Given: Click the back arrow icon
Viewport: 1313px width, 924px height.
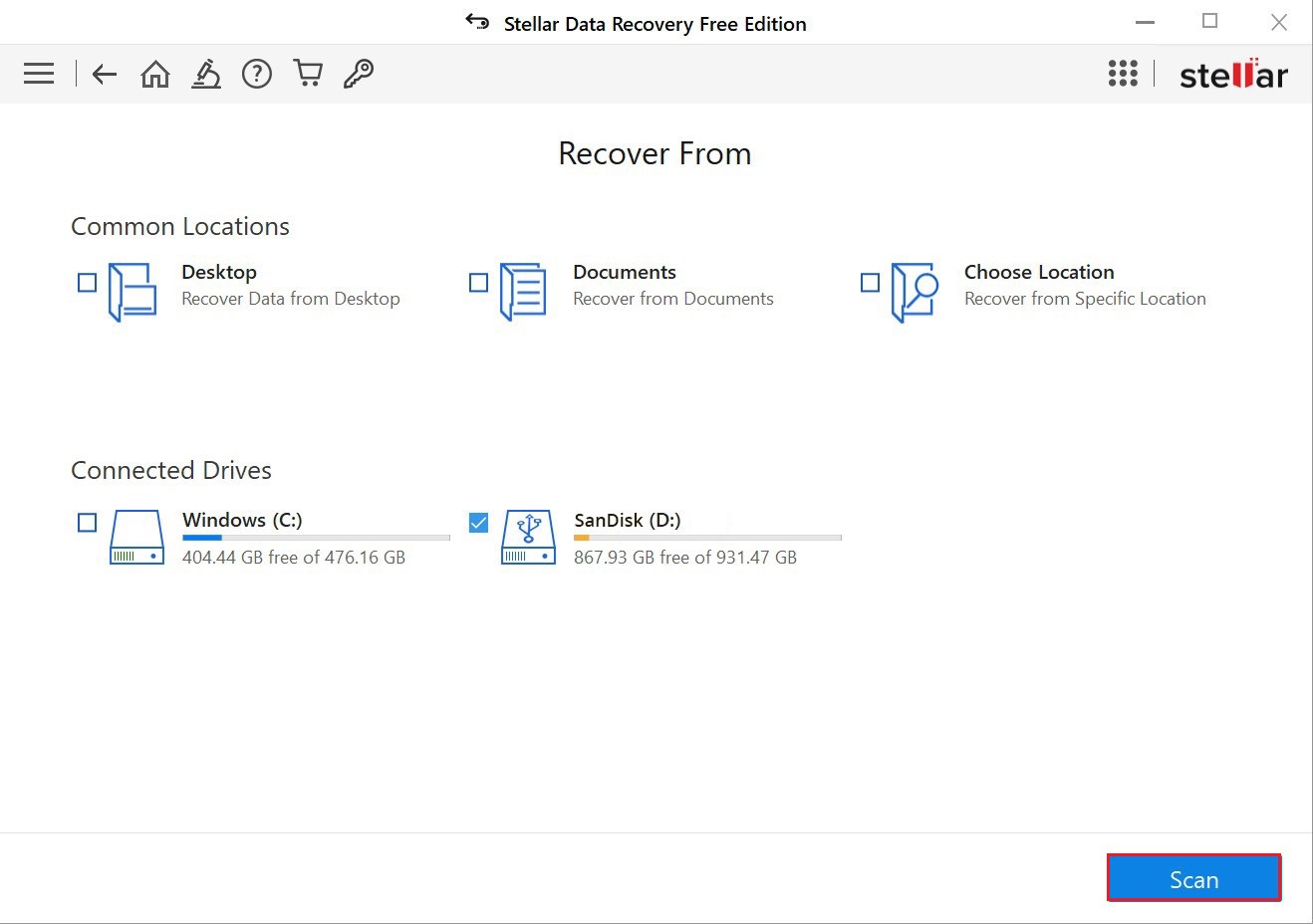Looking at the screenshot, I should point(105,74).
